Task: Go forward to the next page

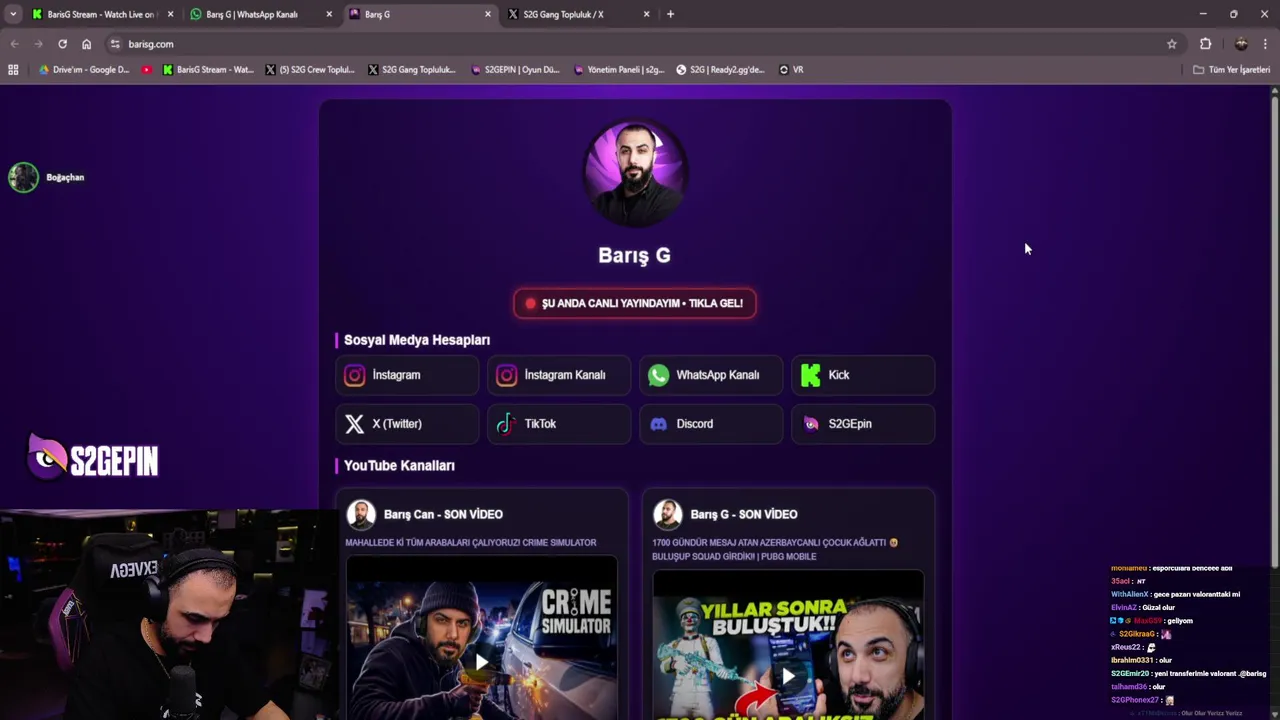Action: (38, 44)
